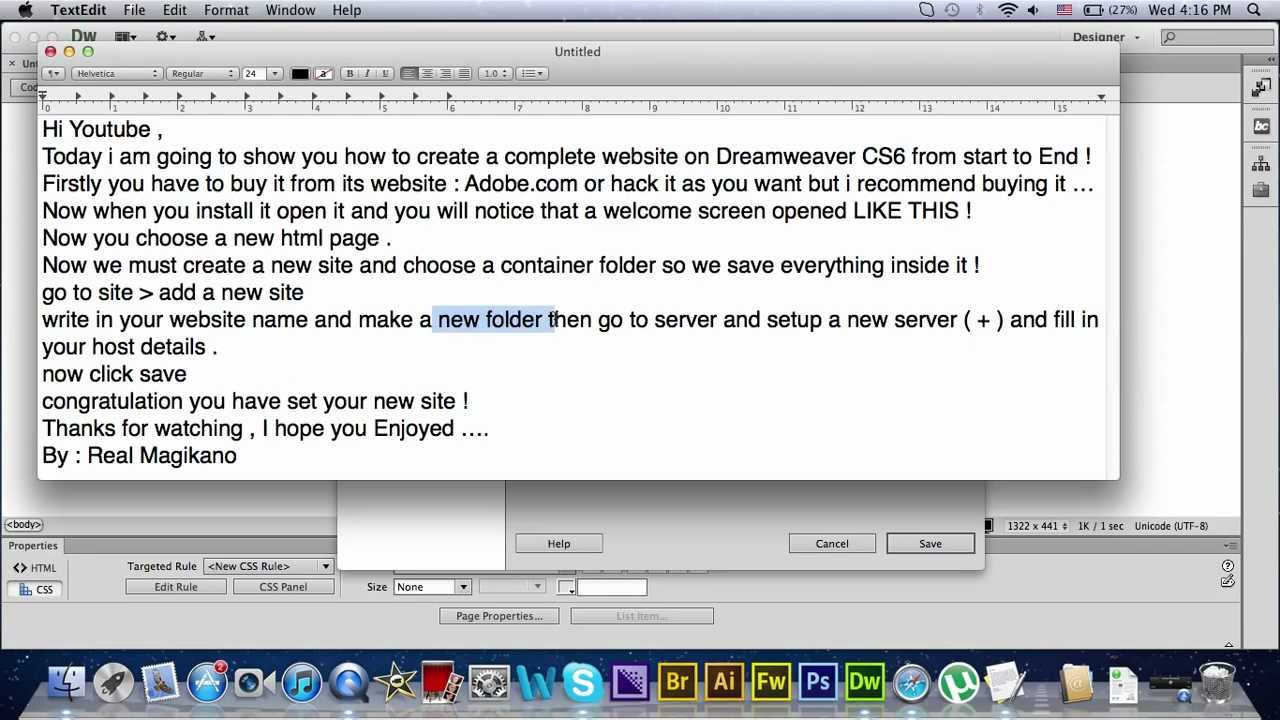The height and width of the screenshot is (720, 1280).
Task: Open iTunes from the dock
Action: (x=301, y=683)
